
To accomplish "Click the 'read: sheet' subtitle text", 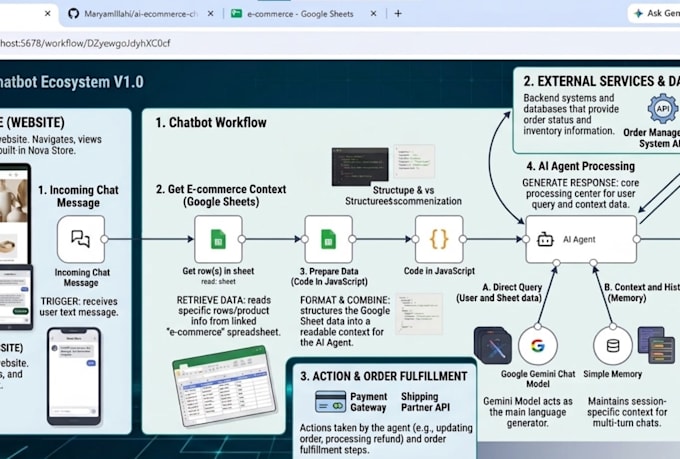I will [x=218, y=282].
